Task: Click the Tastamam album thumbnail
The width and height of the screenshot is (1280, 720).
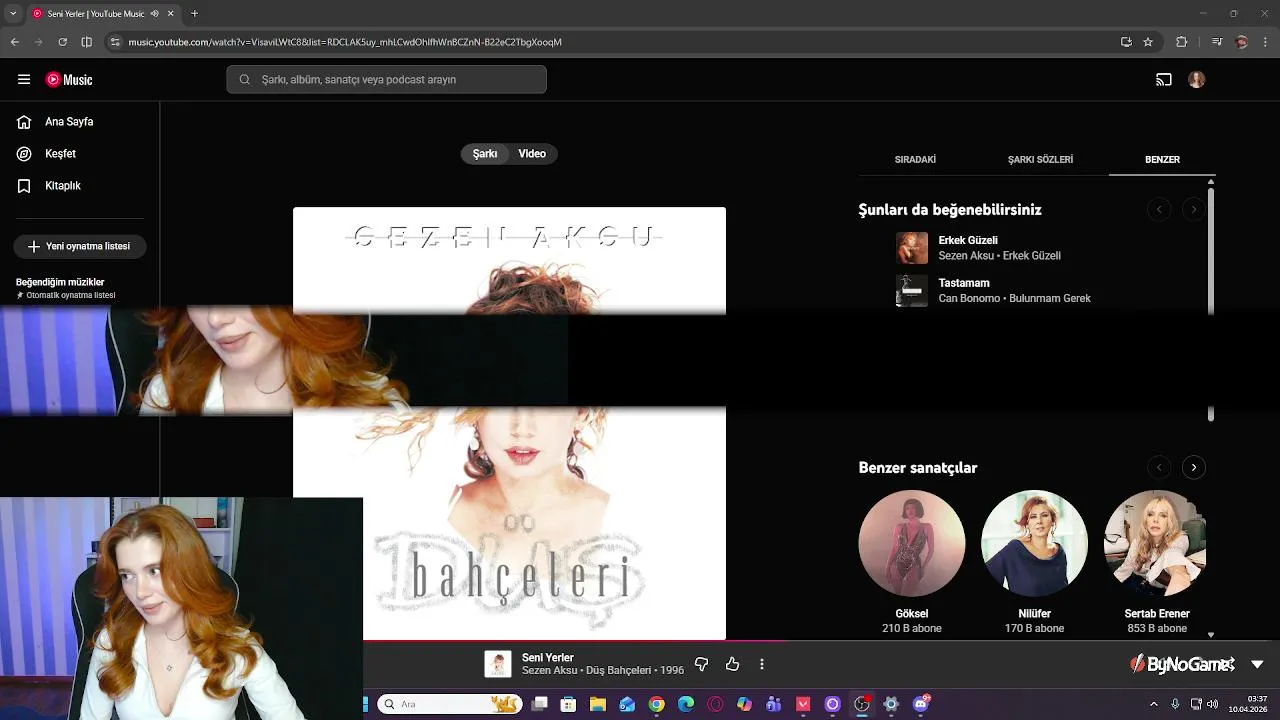Action: click(912, 291)
